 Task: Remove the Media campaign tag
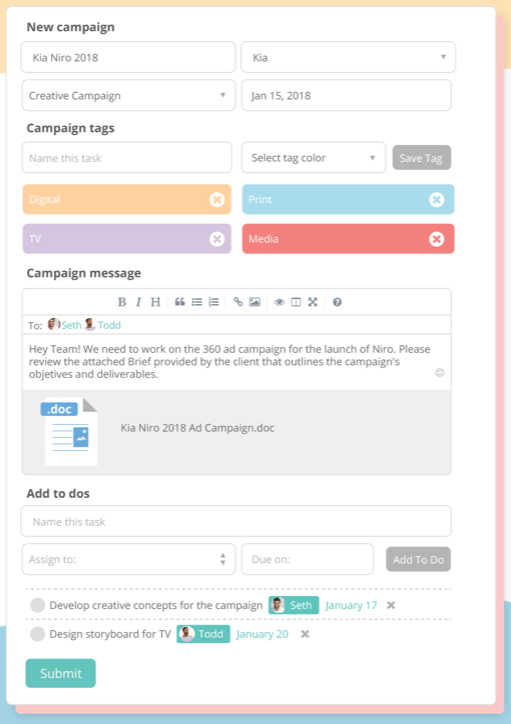pos(436,239)
